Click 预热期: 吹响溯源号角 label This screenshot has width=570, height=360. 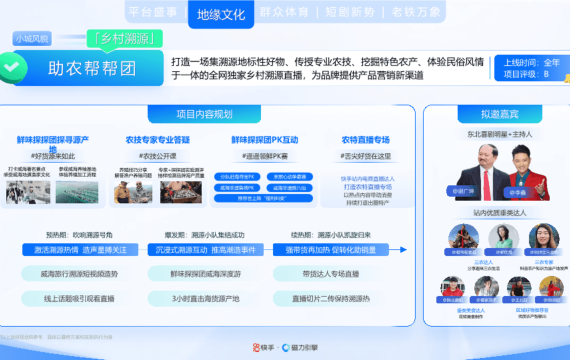79,235
